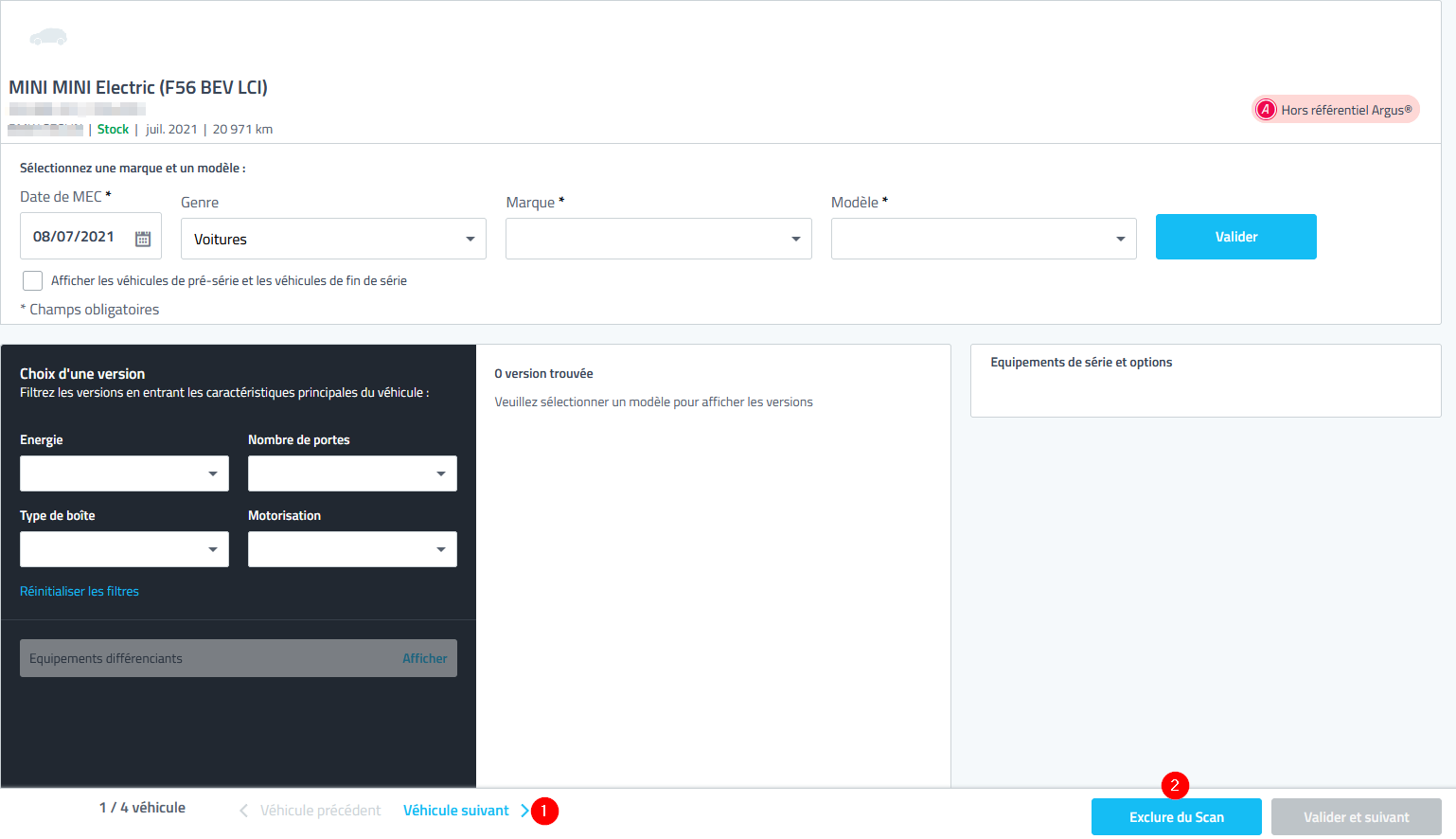
Task: Click the juil. 2021 date text
Action: pos(171,129)
